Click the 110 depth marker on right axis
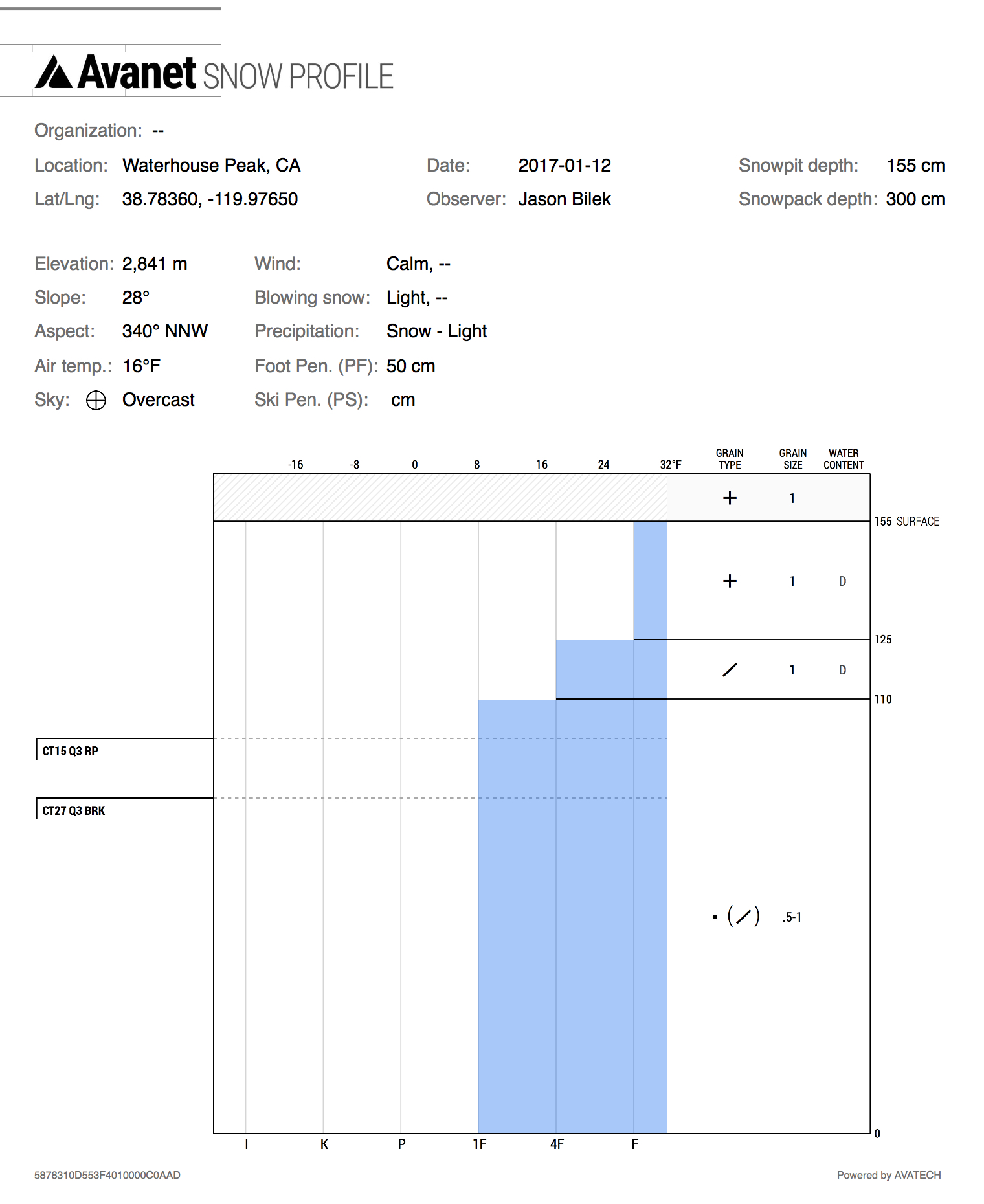The height and width of the screenshot is (1204, 984). coord(883,699)
